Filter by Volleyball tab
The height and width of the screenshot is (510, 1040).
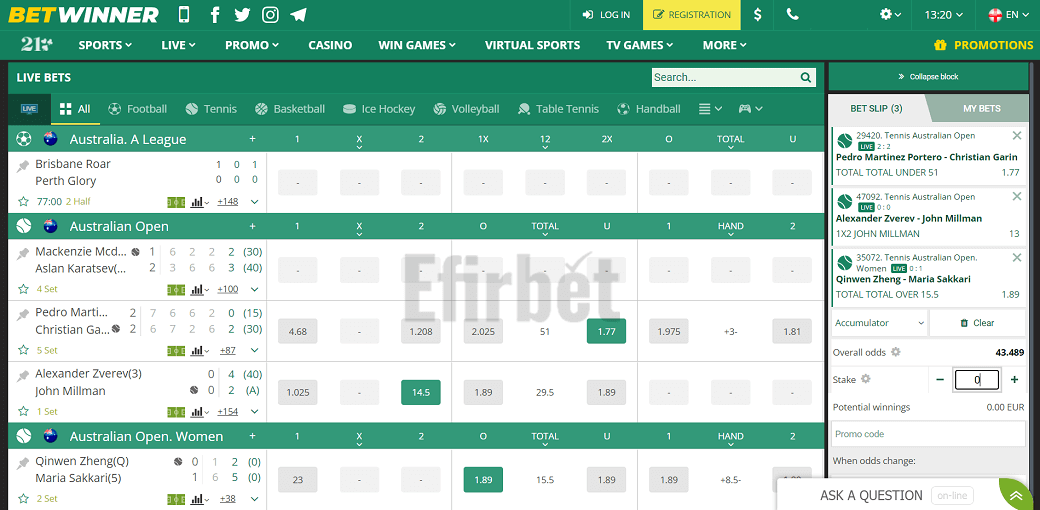click(x=466, y=109)
